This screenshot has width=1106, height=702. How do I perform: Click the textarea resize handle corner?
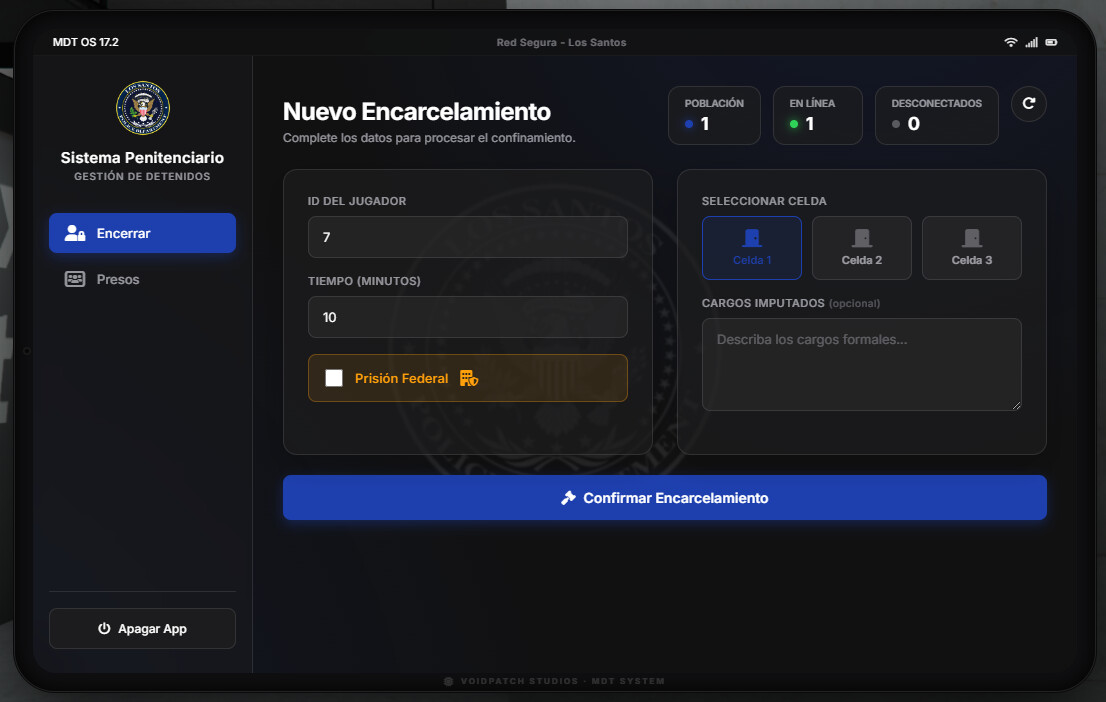coord(1016,405)
